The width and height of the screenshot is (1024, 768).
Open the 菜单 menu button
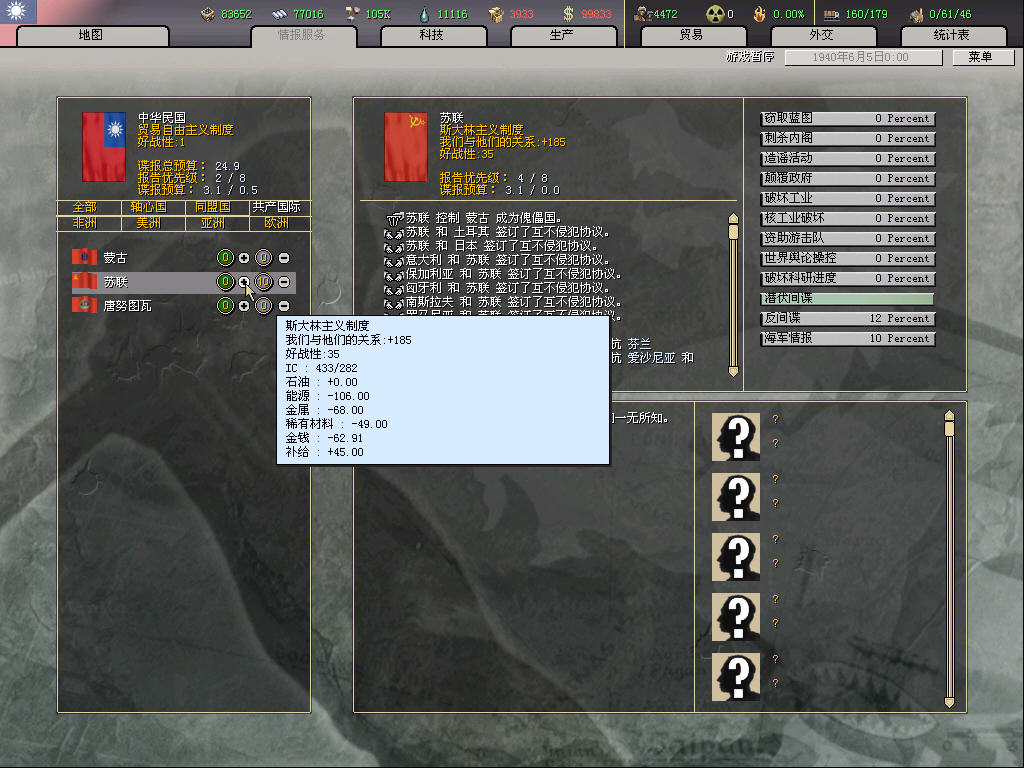pyautogui.click(x=982, y=57)
